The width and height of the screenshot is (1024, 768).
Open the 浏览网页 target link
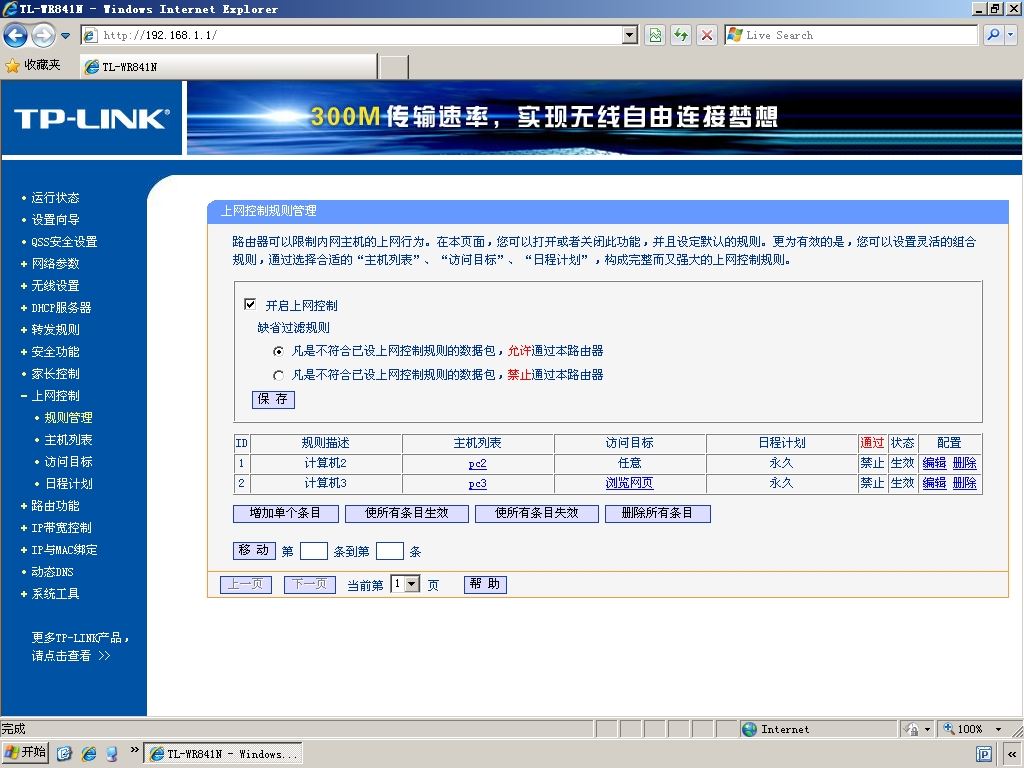(x=630, y=483)
